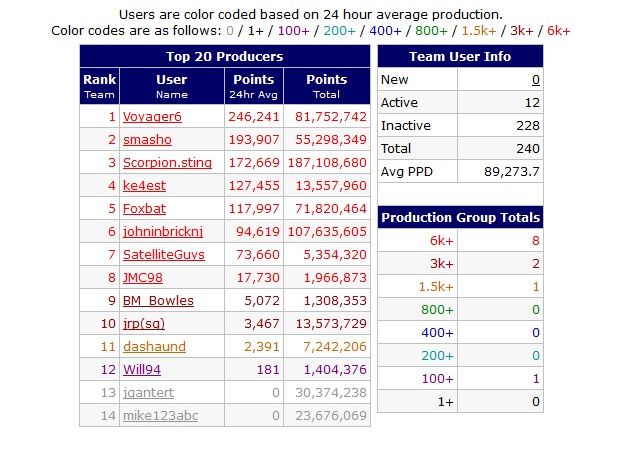This screenshot has width=632, height=449.
Task: Click the Points 24hr Avg column header
Action: coord(254,86)
